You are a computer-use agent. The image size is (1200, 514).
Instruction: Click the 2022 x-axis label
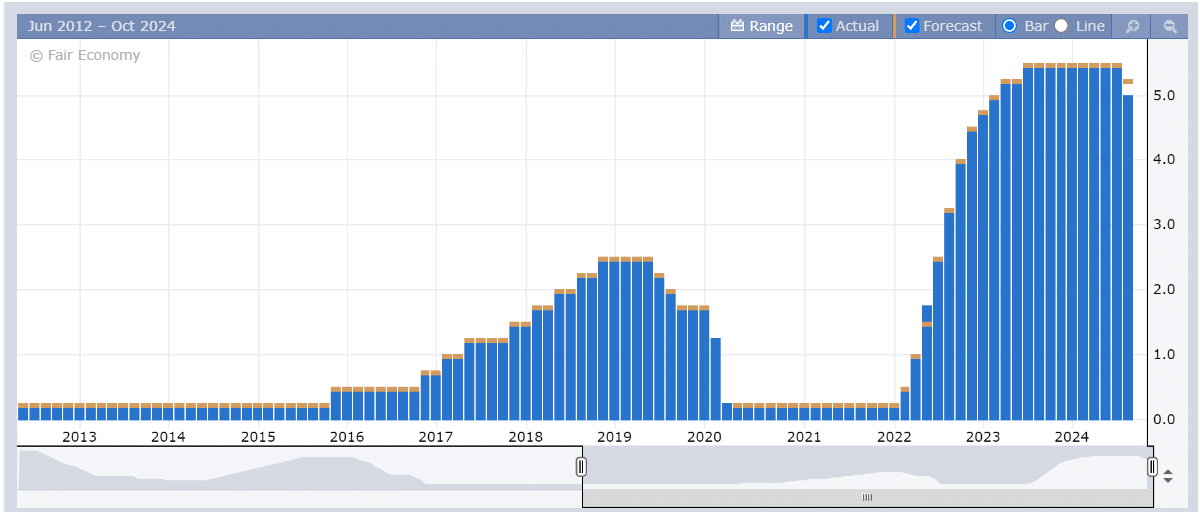894,436
